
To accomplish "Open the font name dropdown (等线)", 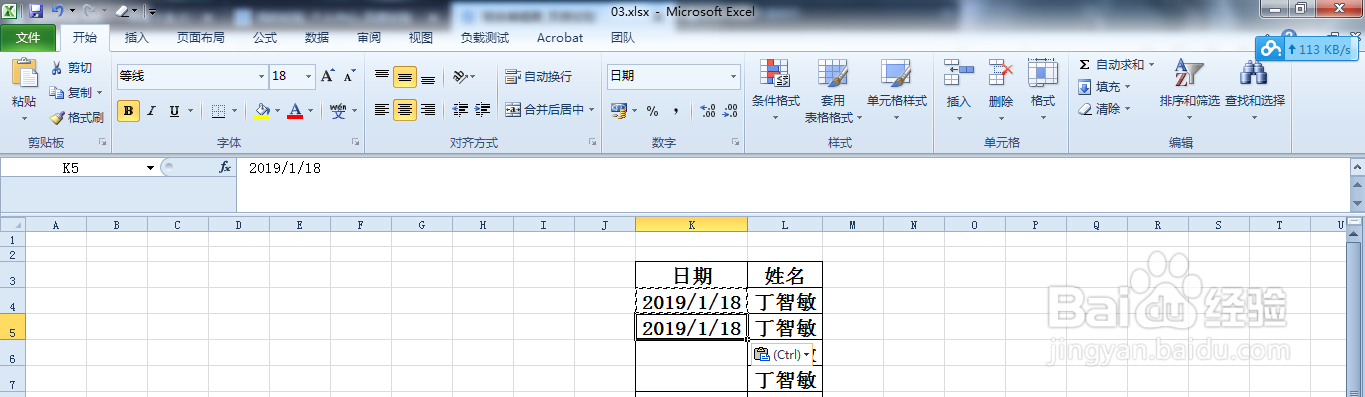I will click(x=262, y=76).
